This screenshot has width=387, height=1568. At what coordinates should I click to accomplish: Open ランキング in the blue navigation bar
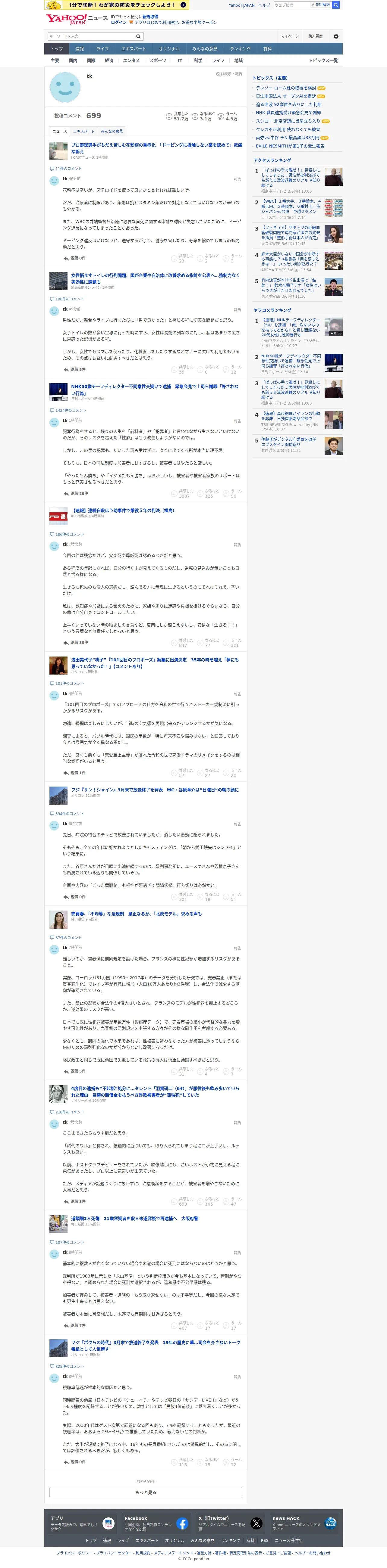click(x=240, y=49)
